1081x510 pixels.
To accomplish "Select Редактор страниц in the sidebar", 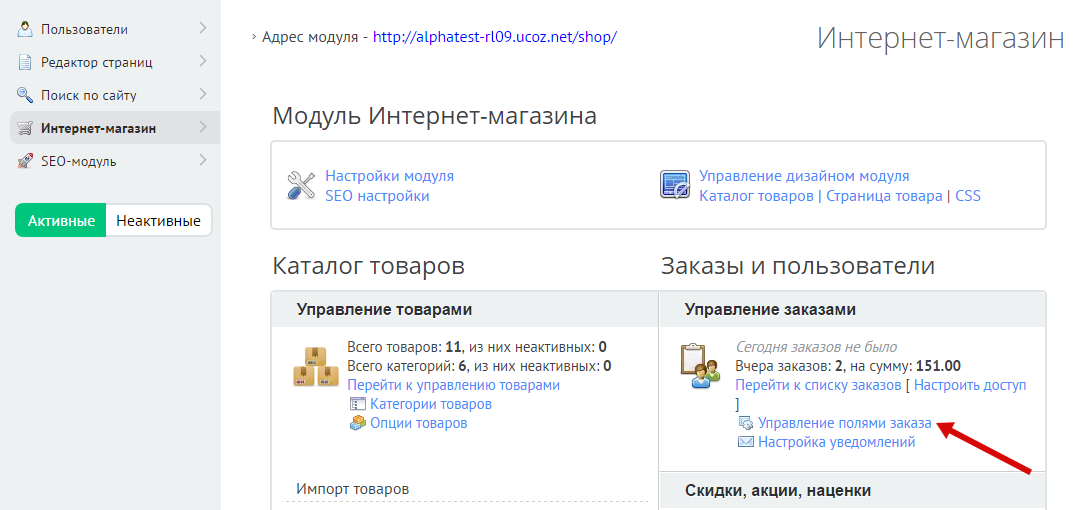I will [96, 62].
